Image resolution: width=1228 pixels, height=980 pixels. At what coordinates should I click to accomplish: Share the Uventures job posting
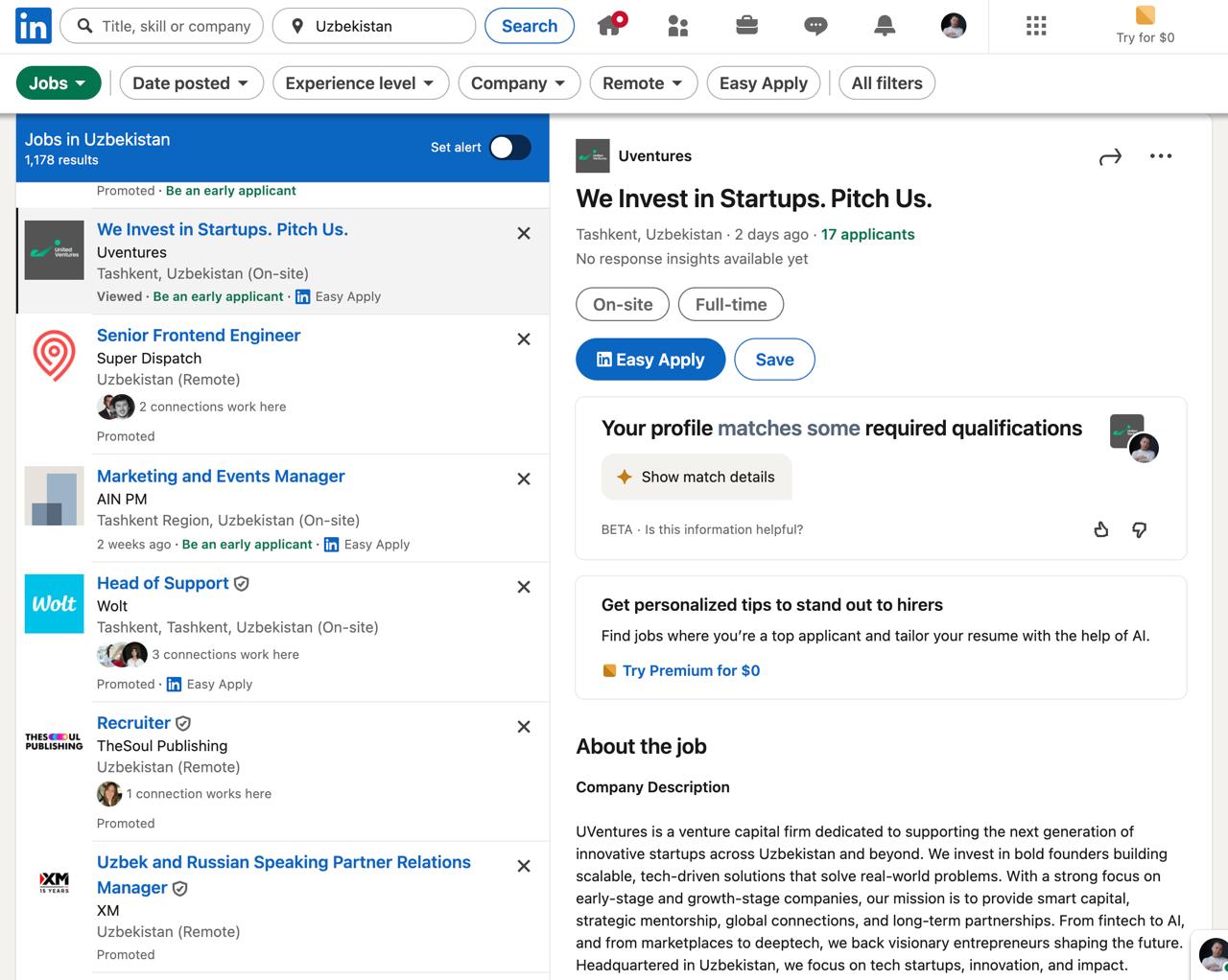tap(1110, 156)
